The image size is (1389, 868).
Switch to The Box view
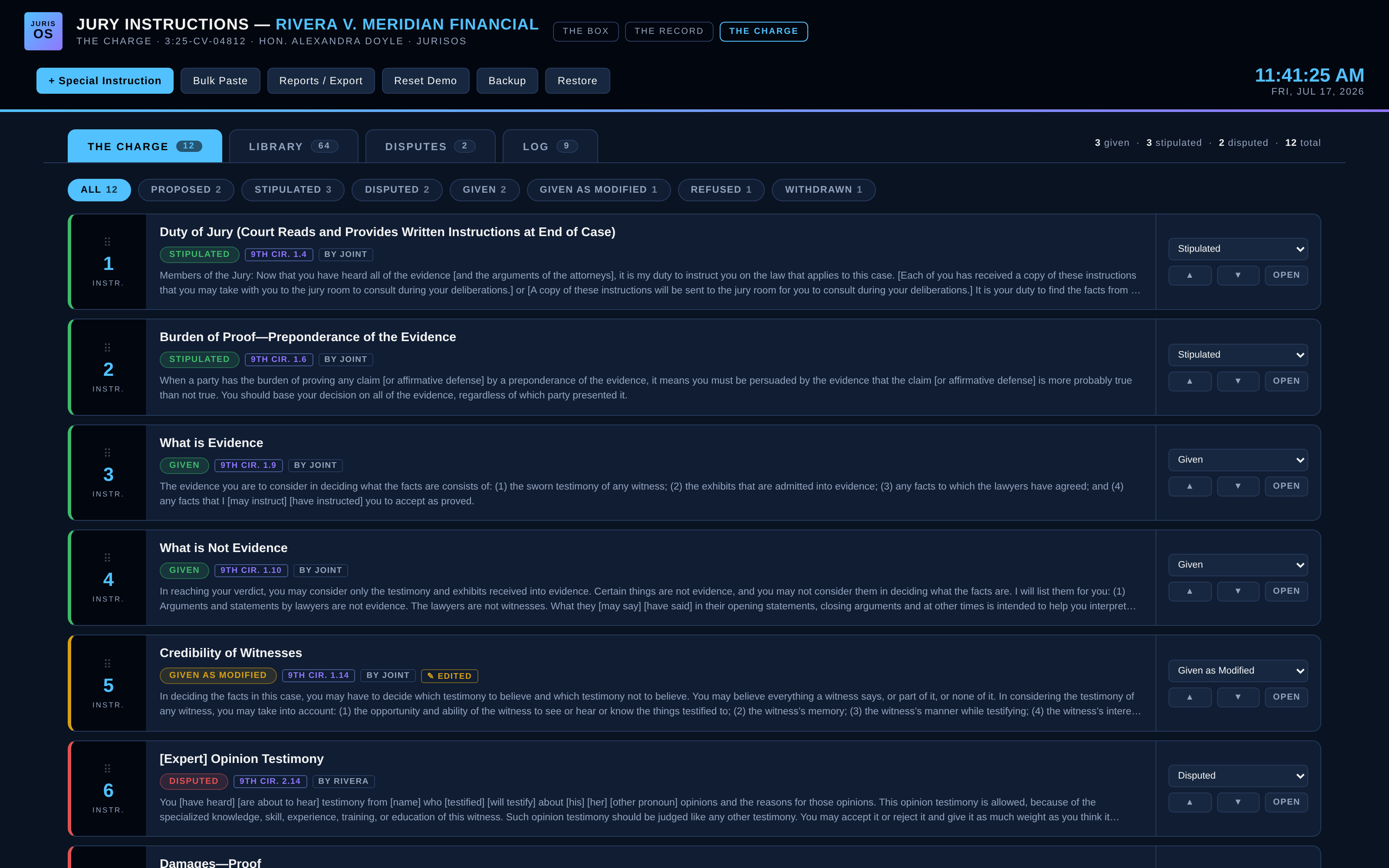pyautogui.click(x=586, y=32)
